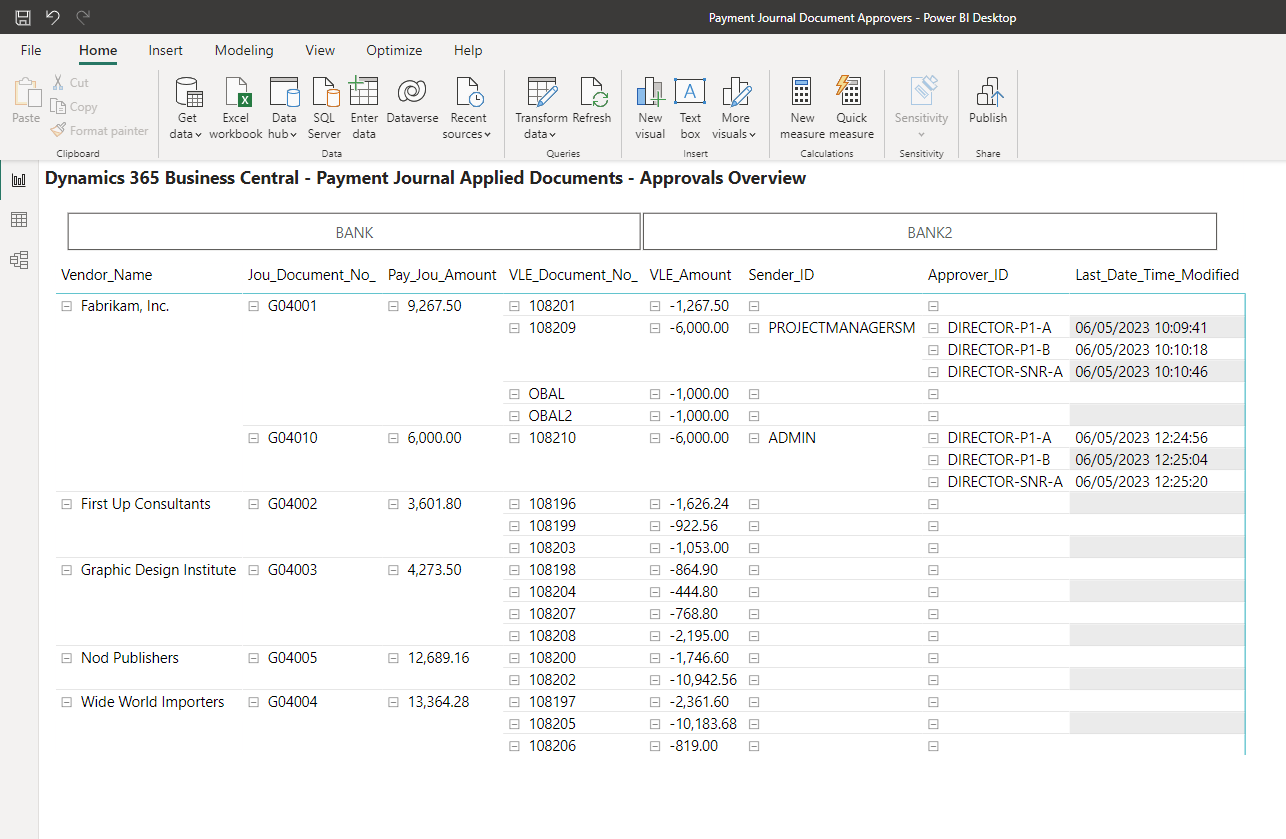Collapse the First Up Consultants row
Viewport: 1286px width, 839px height.
pyautogui.click(x=67, y=504)
